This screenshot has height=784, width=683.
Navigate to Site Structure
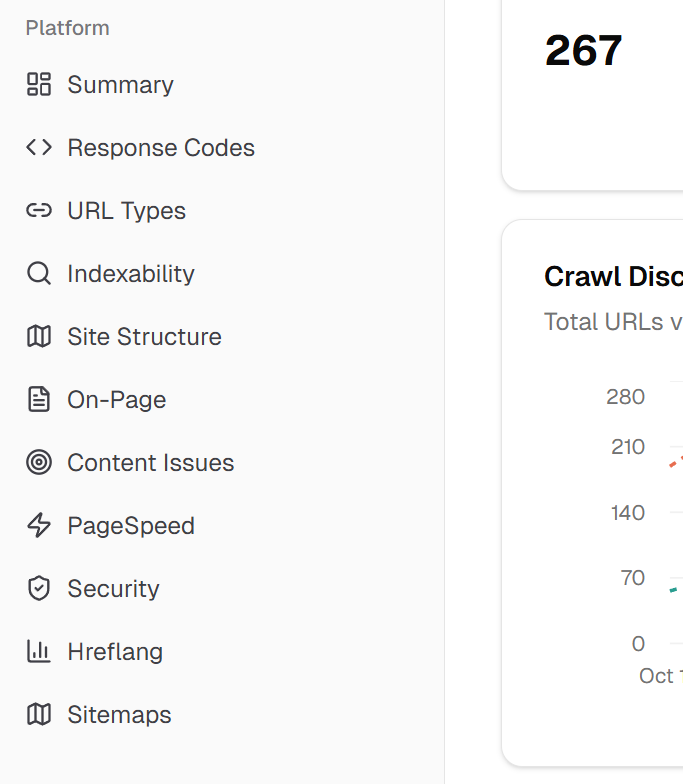[x=144, y=337]
